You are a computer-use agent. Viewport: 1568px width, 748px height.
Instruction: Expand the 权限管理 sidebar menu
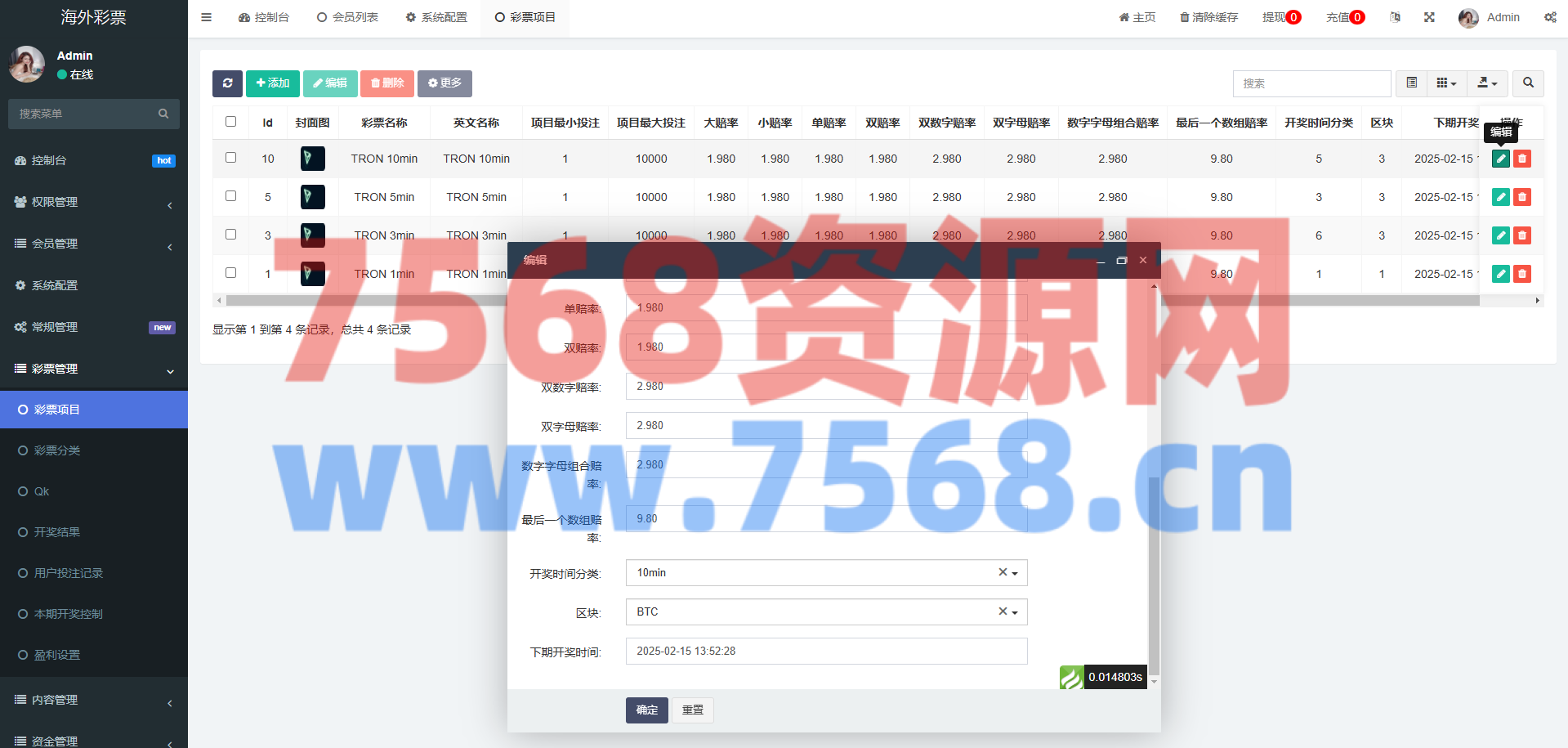94,202
